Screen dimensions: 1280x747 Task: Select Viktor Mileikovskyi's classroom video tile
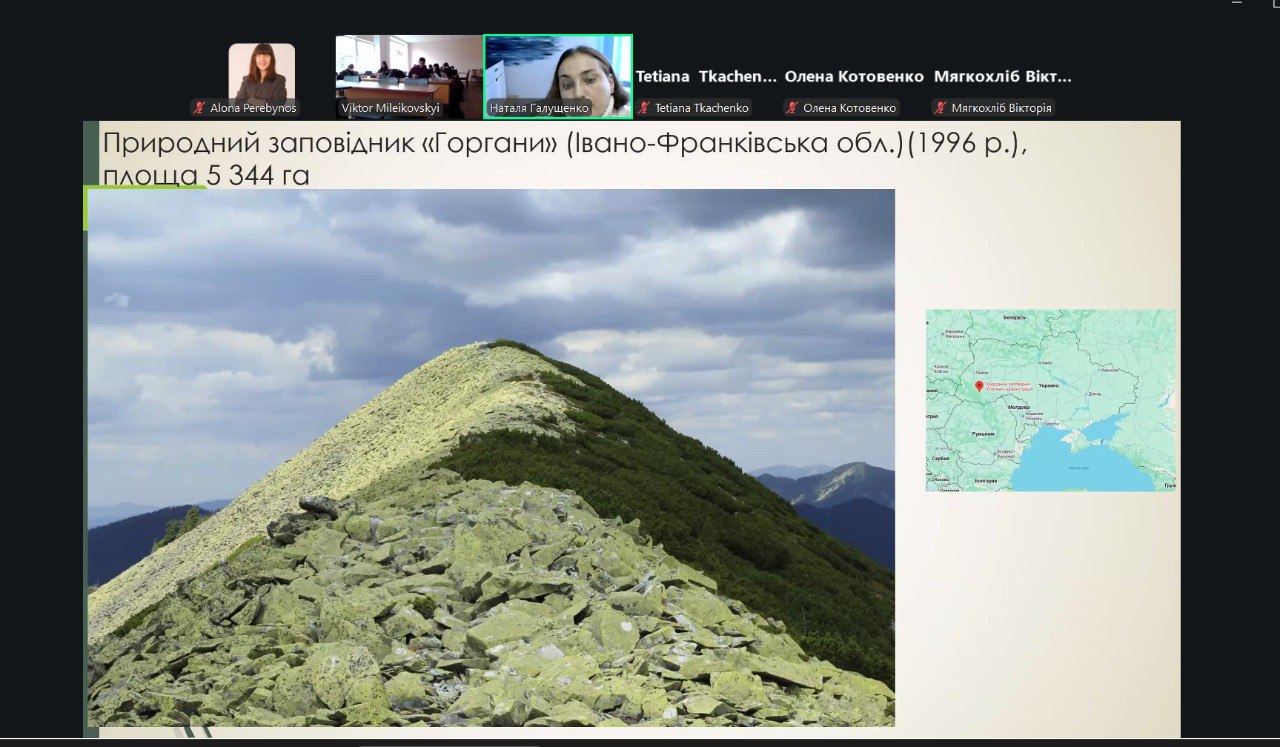pyautogui.click(x=408, y=68)
